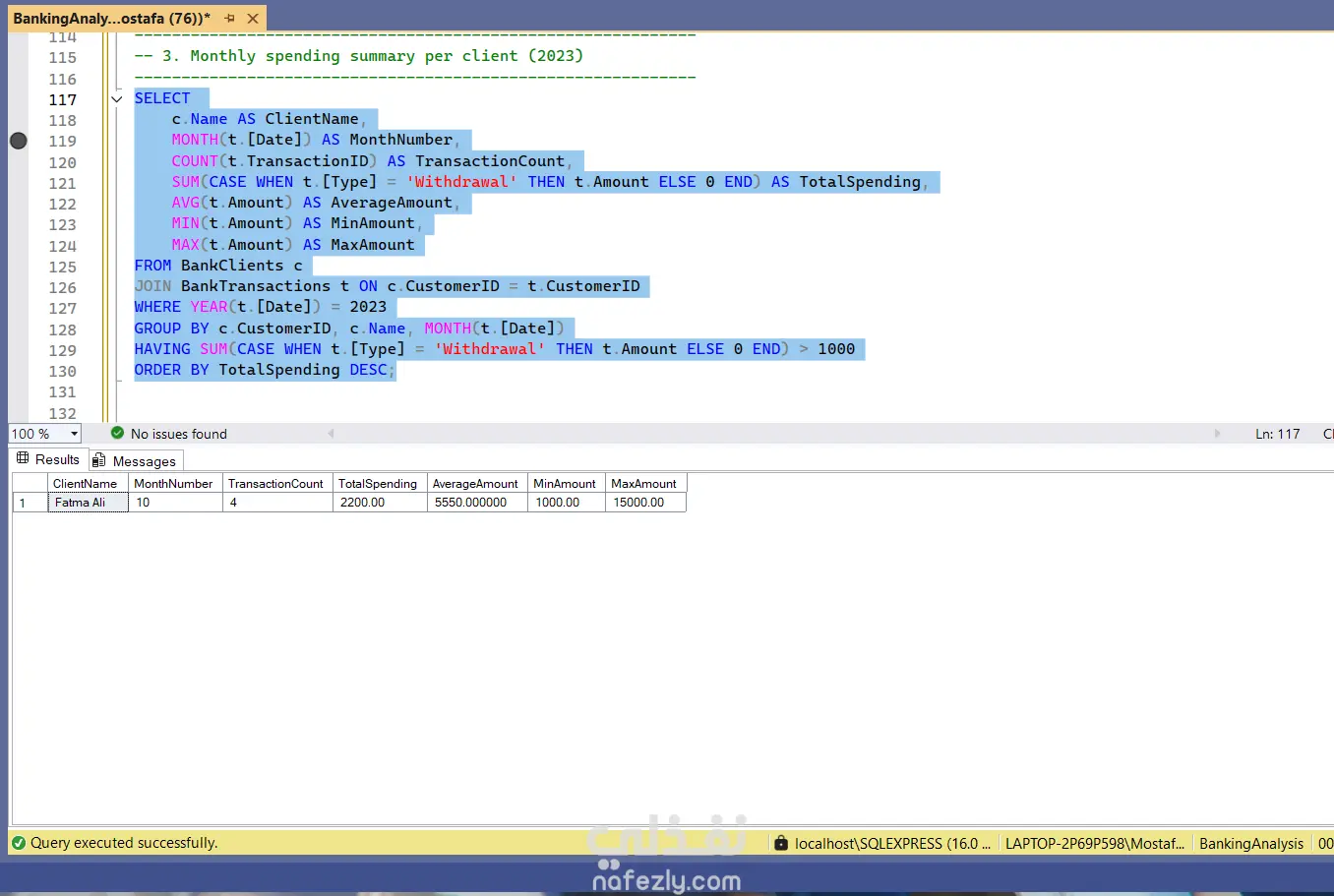
Task: Toggle the breakpoint on line 119
Action: click(x=19, y=141)
